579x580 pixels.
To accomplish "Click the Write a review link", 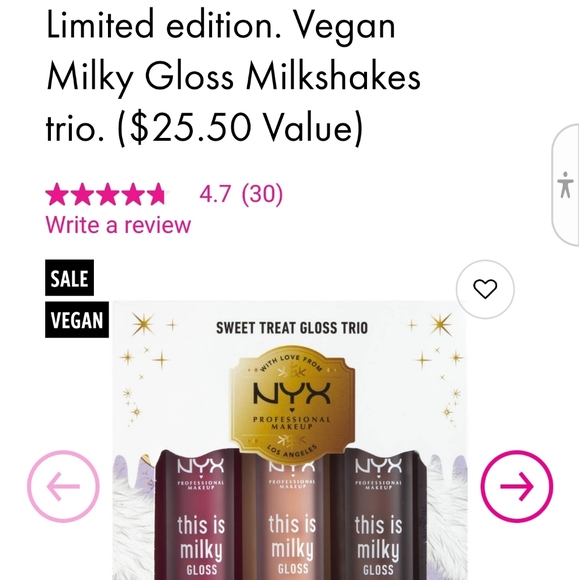I will (118, 225).
